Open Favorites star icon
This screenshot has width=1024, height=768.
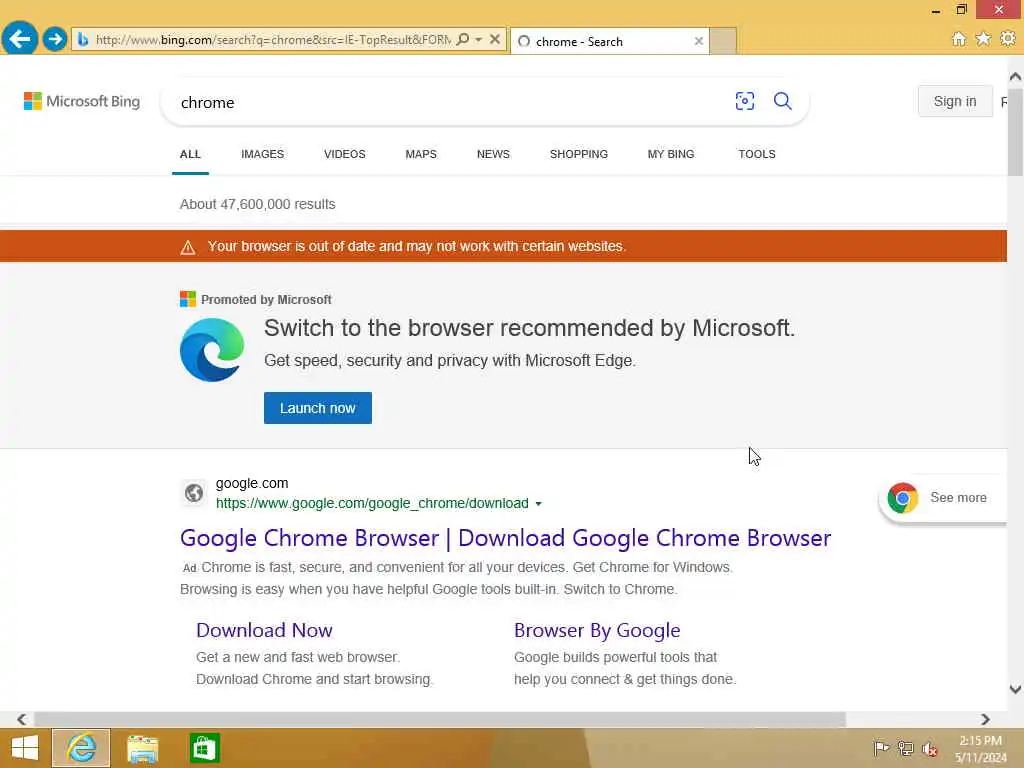point(983,39)
